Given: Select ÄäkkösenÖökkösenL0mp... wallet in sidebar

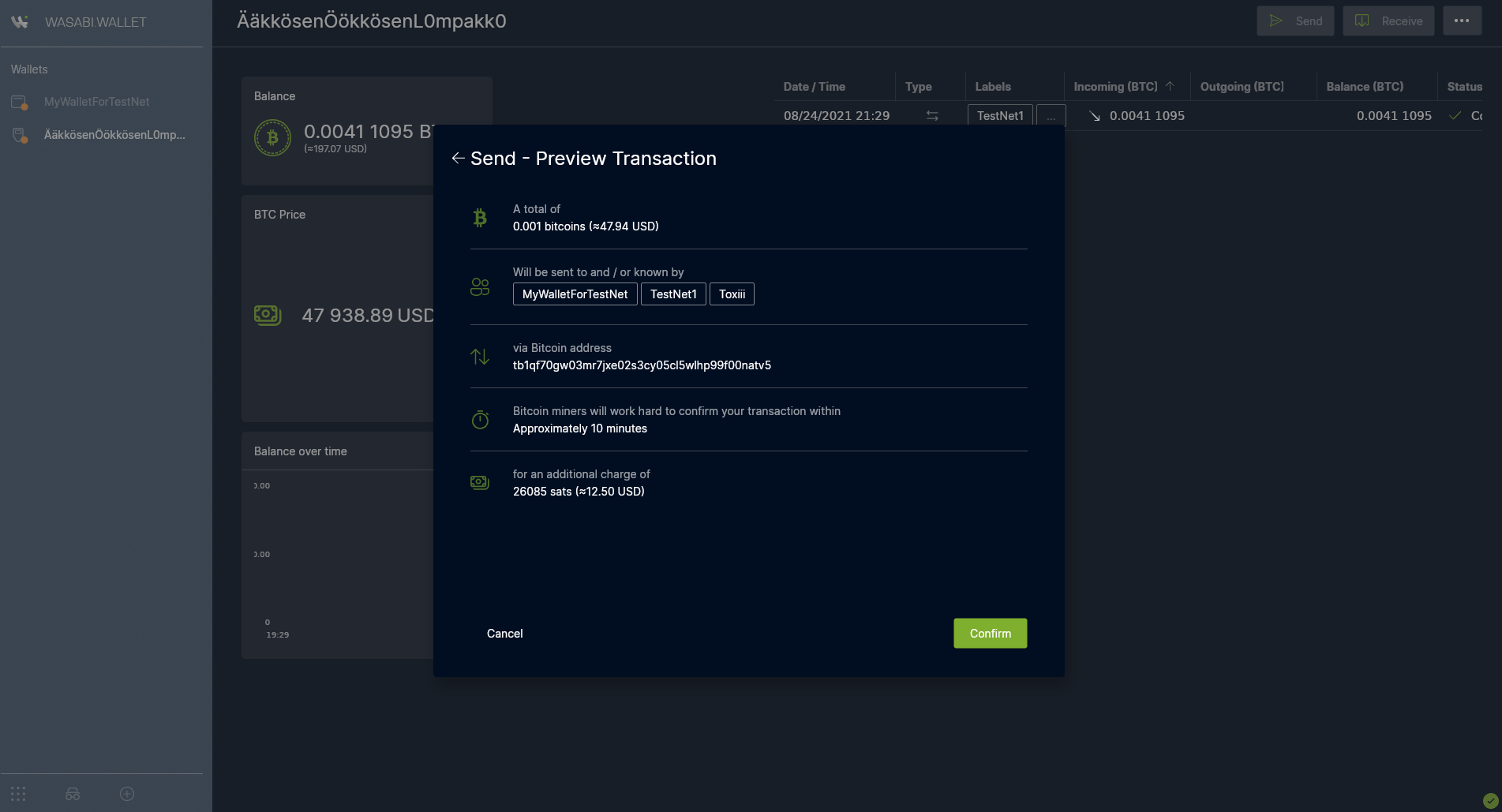Looking at the screenshot, I should point(114,135).
